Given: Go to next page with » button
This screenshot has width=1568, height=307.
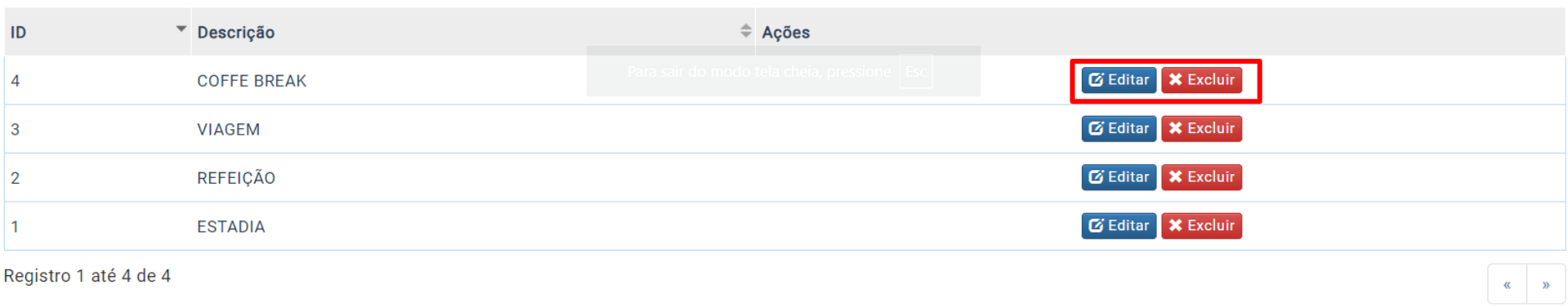Looking at the screenshot, I should coord(1546,285).
